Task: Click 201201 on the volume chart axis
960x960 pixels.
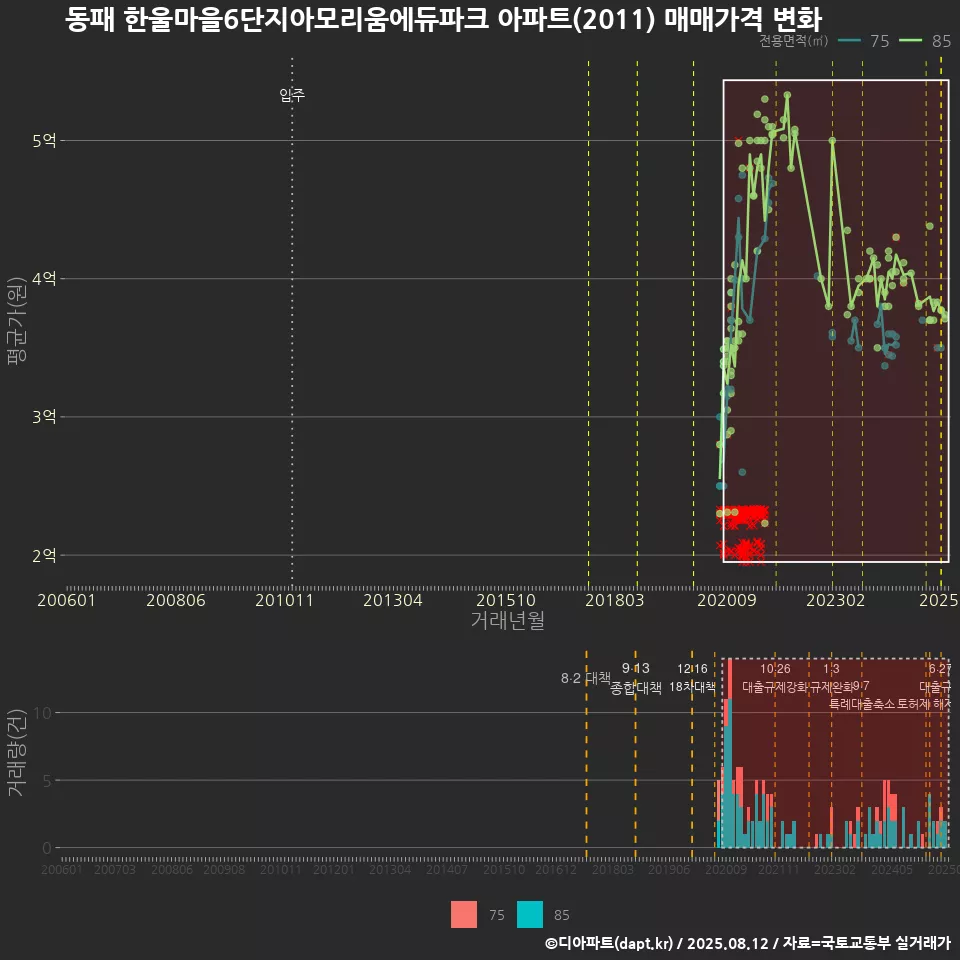Action: coord(334,870)
